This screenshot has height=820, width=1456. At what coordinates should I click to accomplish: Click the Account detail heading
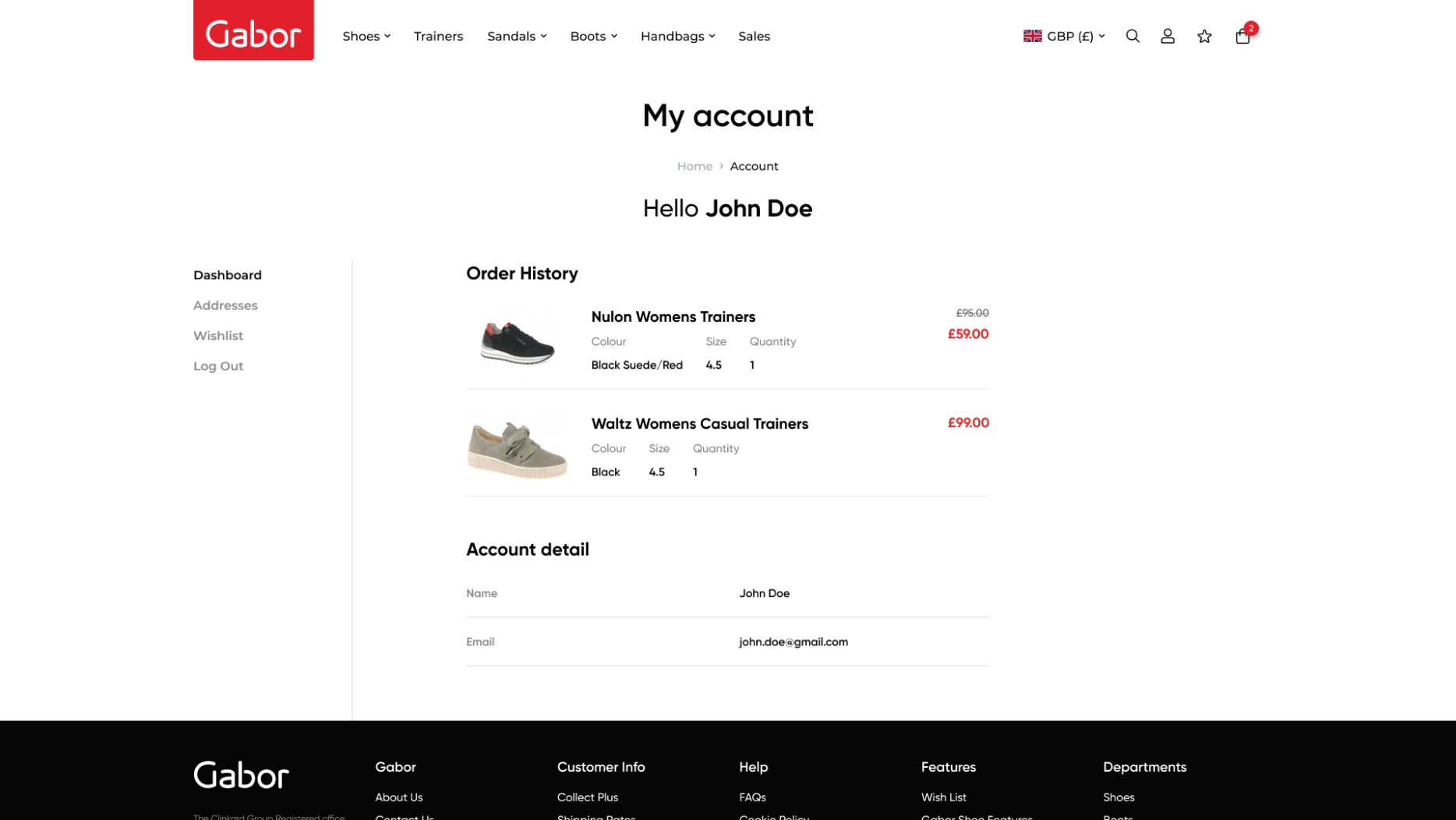[x=527, y=550]
